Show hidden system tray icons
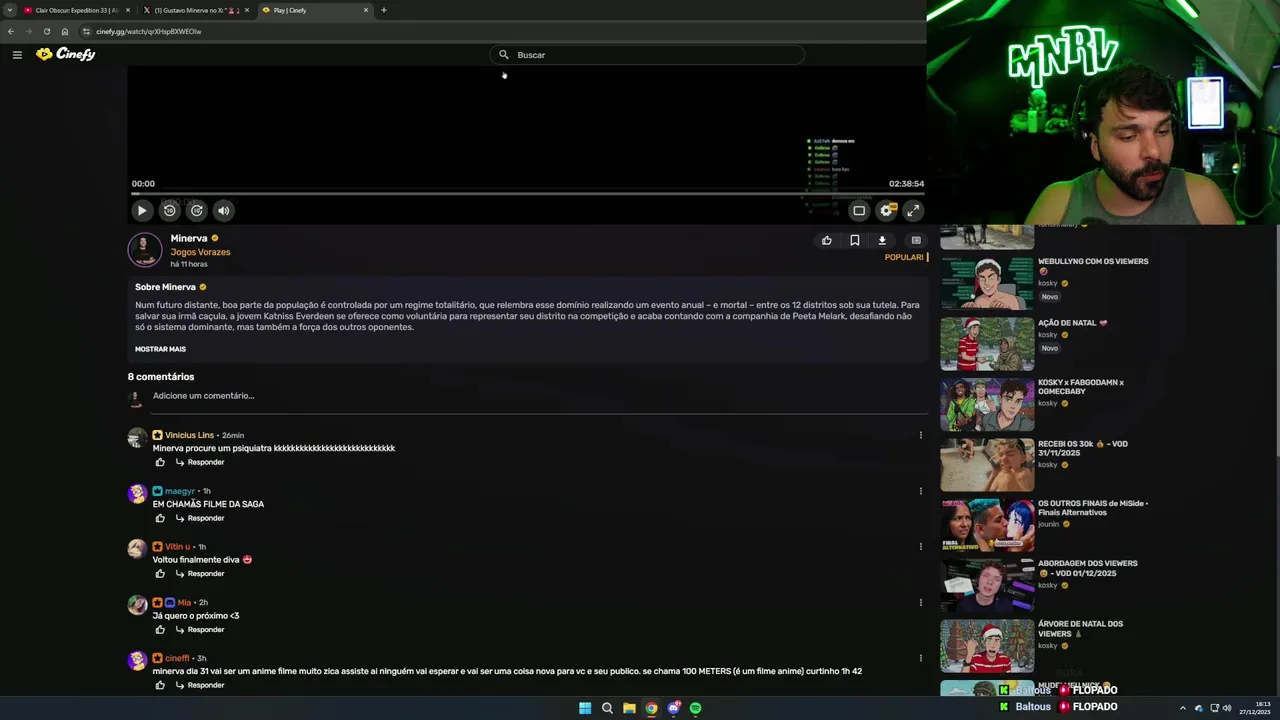This screenshot has width=1280, height=720. pyautogui.click(x=1182, y=708)
